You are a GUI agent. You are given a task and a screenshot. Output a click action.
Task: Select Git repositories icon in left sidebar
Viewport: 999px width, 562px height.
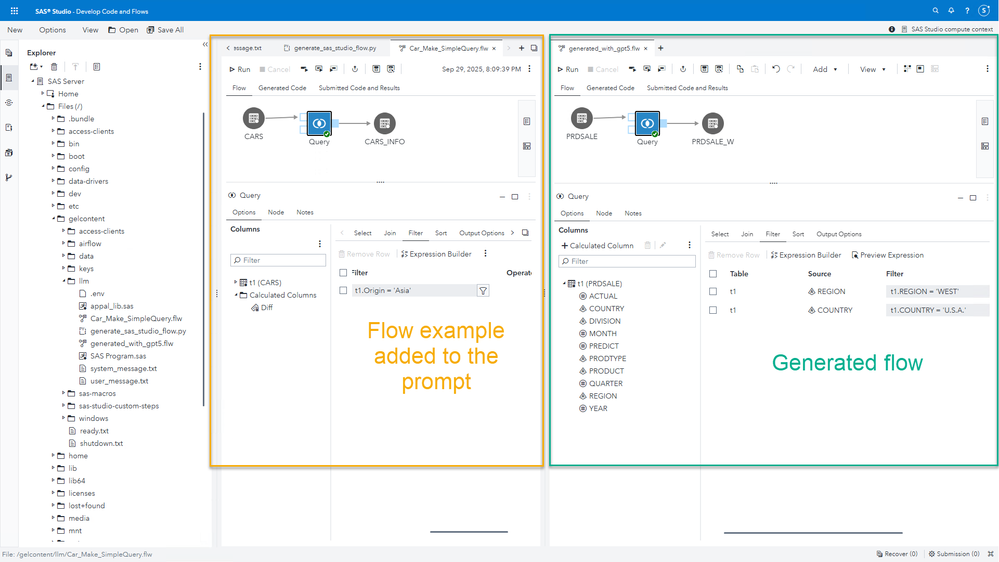(9, 177)
